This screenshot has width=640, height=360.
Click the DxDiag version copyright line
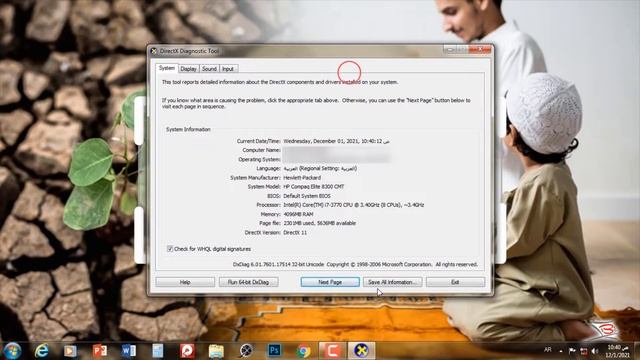click(355, 264)
